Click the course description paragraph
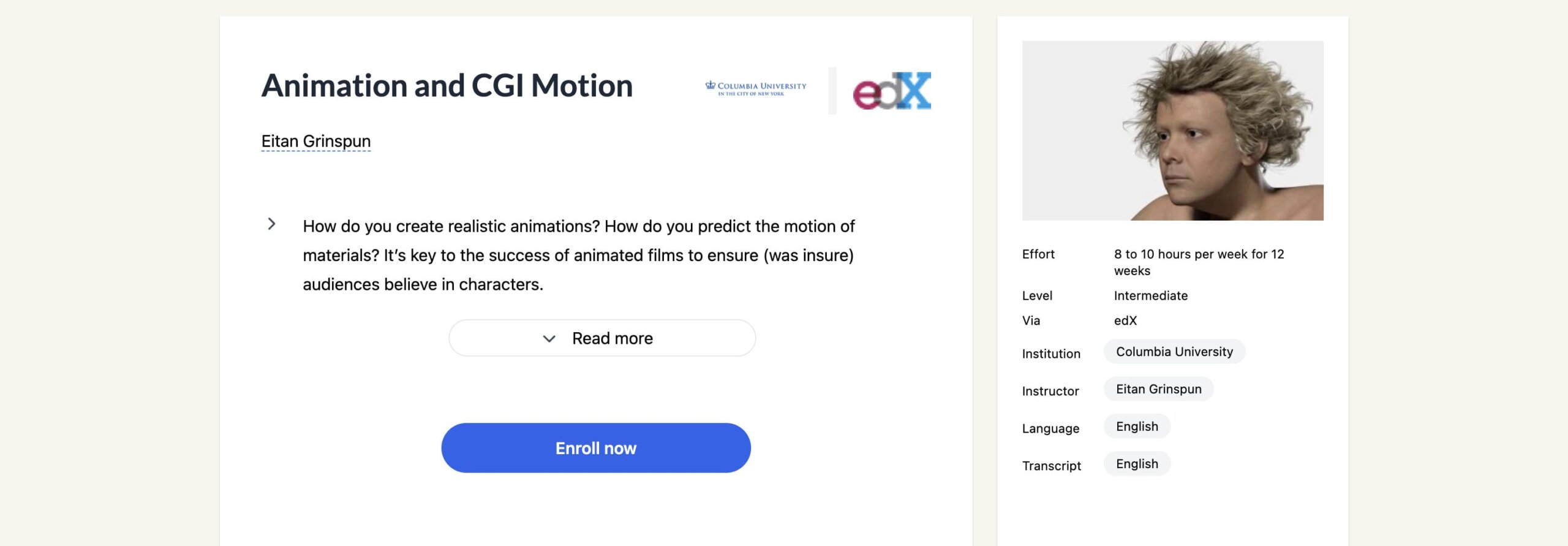 pos(579,255)
